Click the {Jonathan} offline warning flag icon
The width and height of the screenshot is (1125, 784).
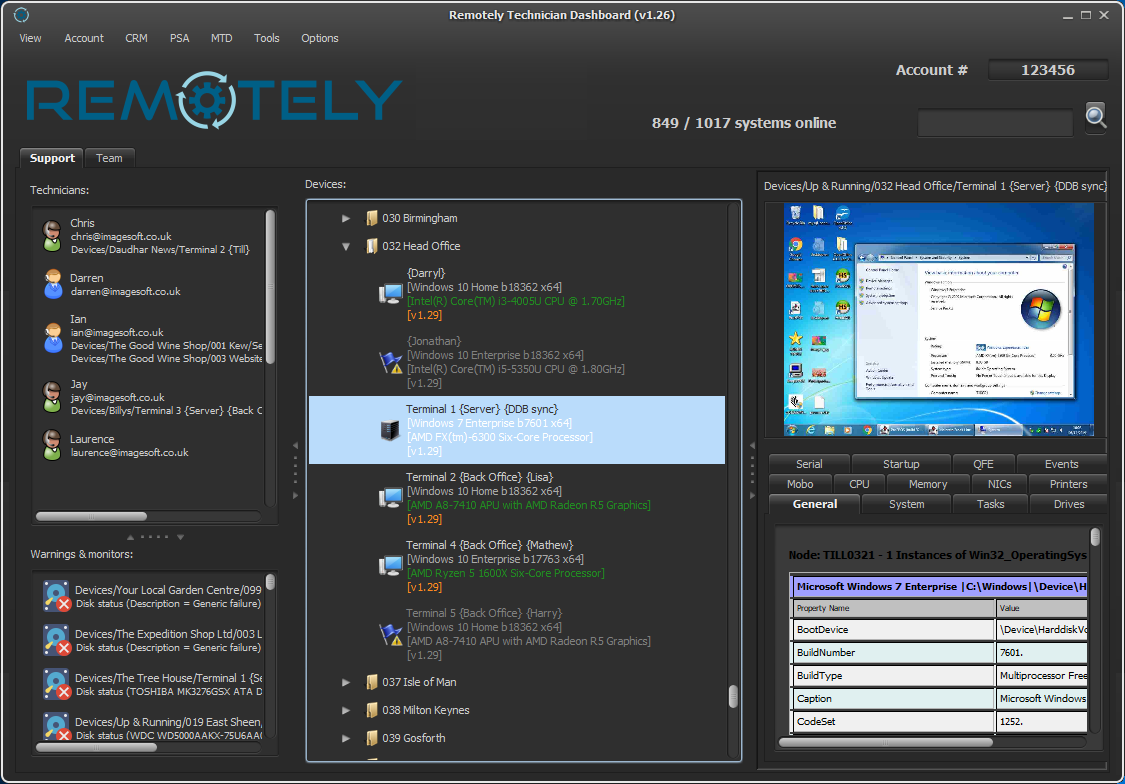[x=389, y=362]
